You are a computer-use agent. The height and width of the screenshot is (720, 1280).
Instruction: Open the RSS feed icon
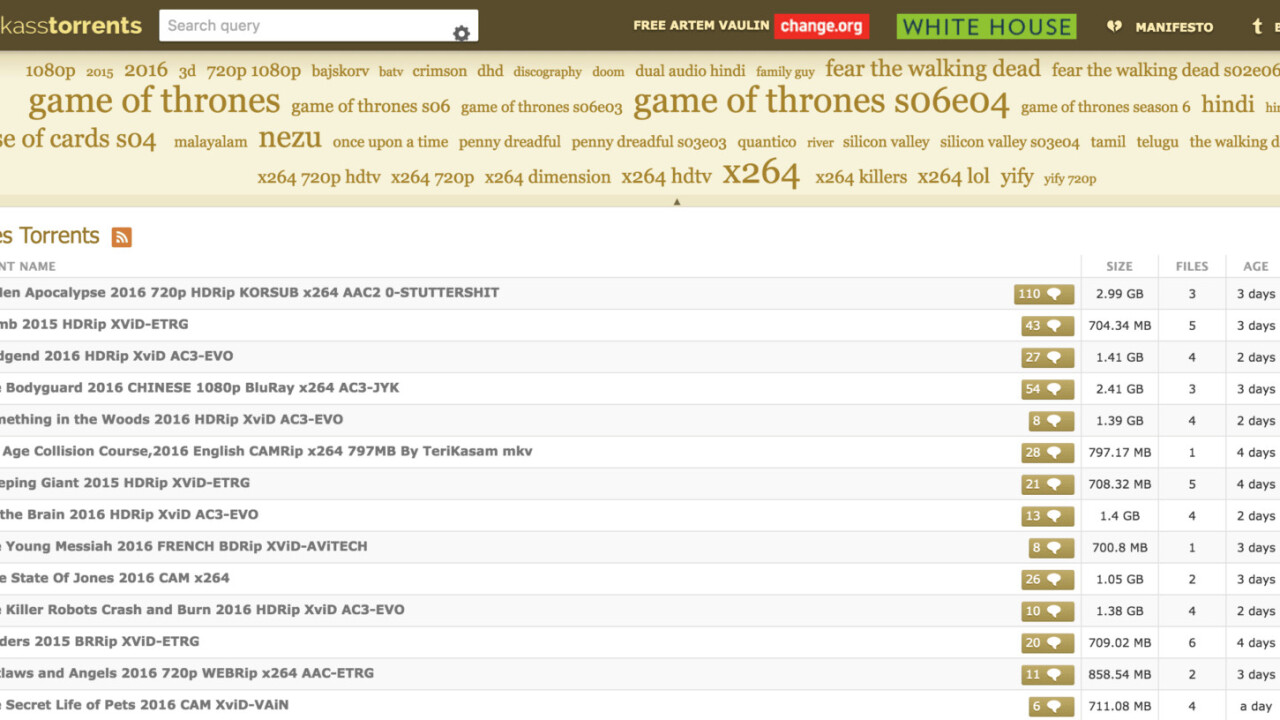pos(122,237)
